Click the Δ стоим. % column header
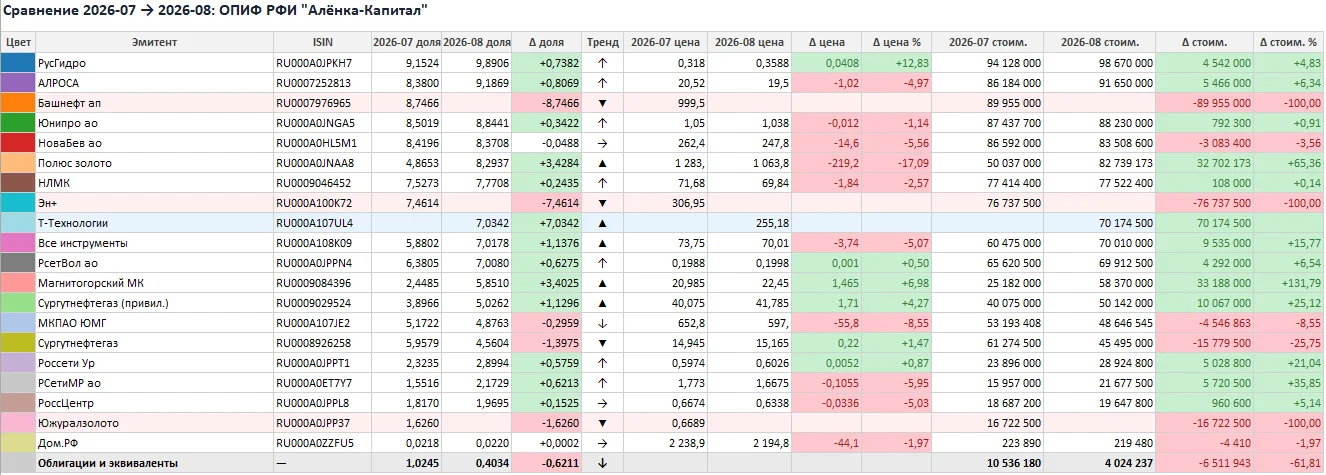This screenshot has height=475, width=1326. click(x=1289, y=42)
